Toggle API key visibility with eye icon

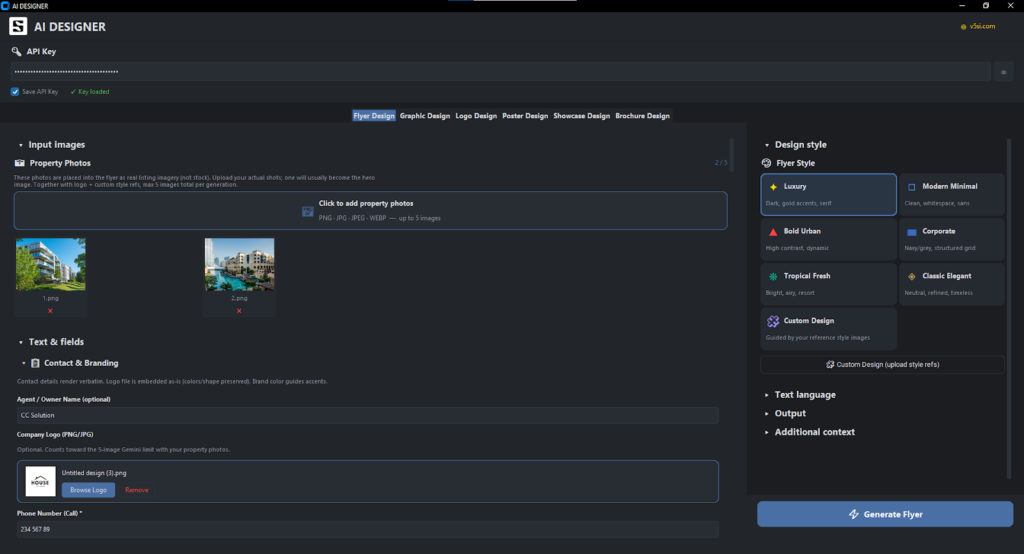(1005, 72)
